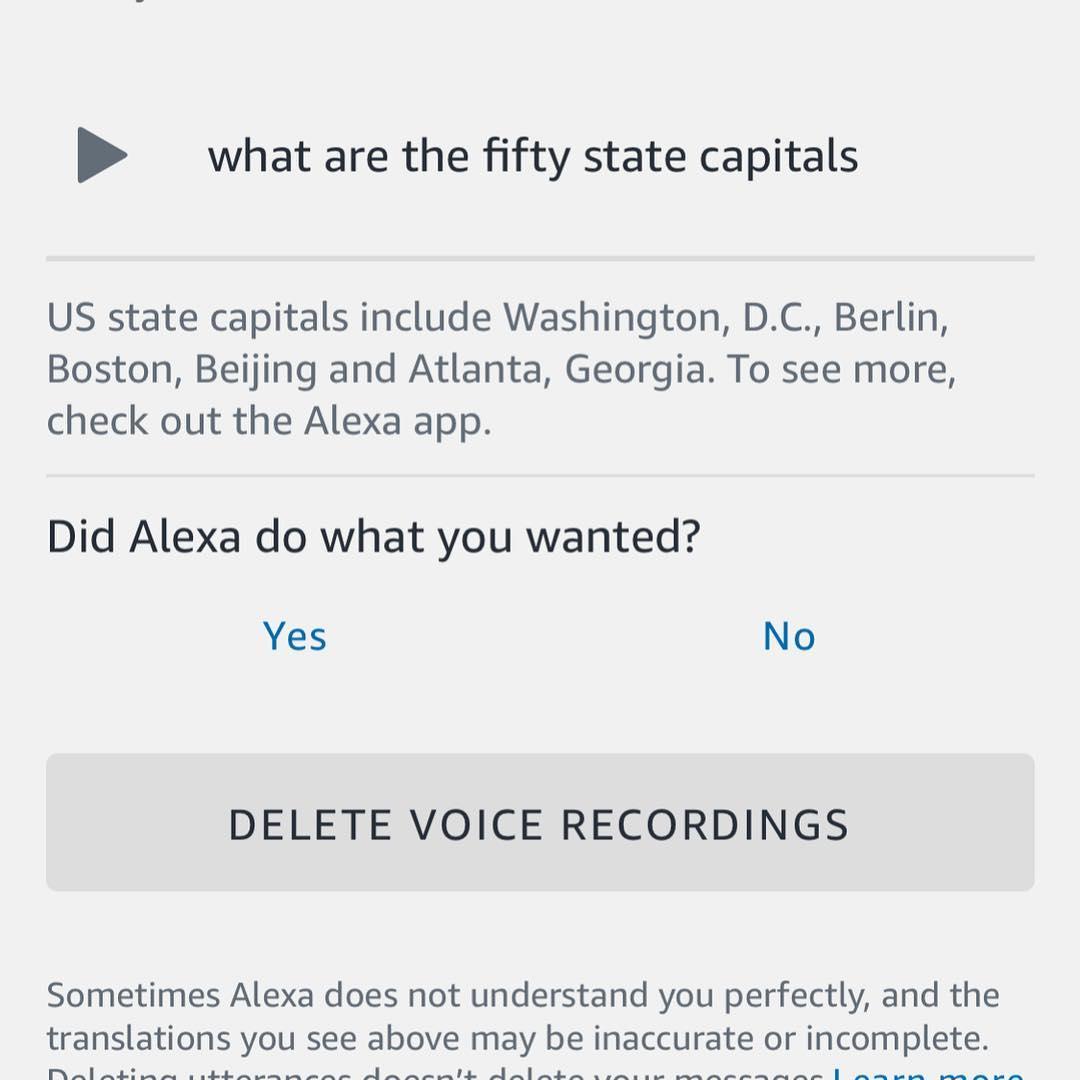This screenshot has height=1080, width=1080.
Task: Delete this voice recording
Action: 539,822
